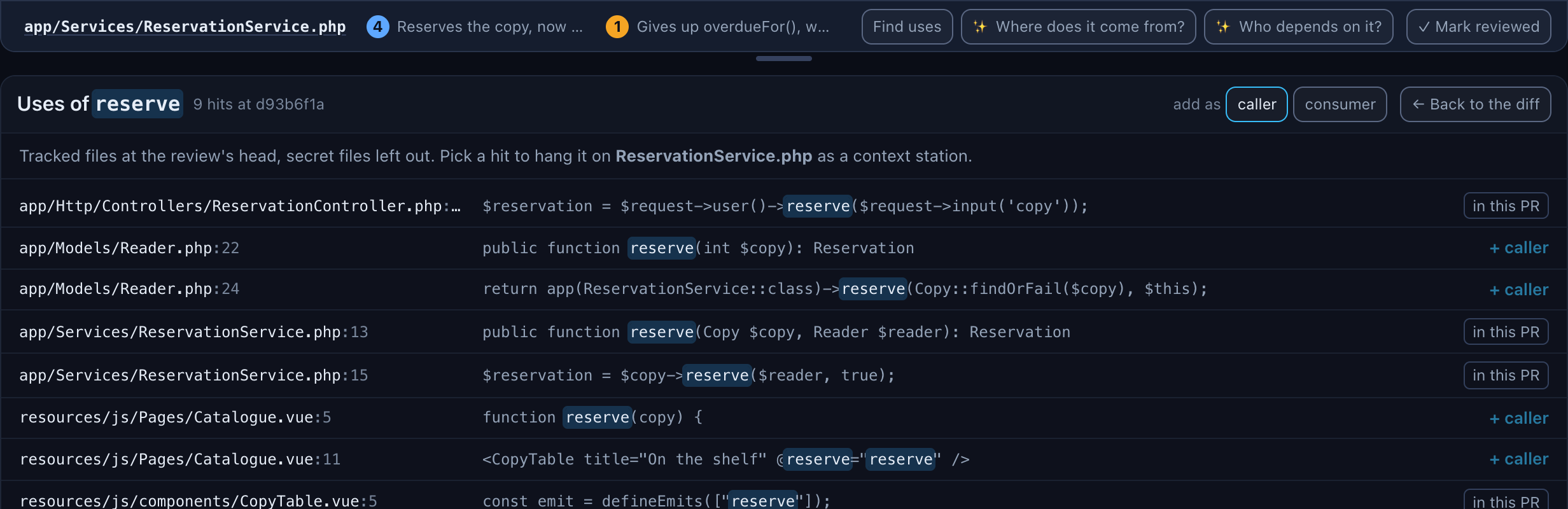Viewport: 1568px width, 509px height.
Task: Click the 'public function reserve(int $copy)' code snippet
Action: [x=698, y=248]
